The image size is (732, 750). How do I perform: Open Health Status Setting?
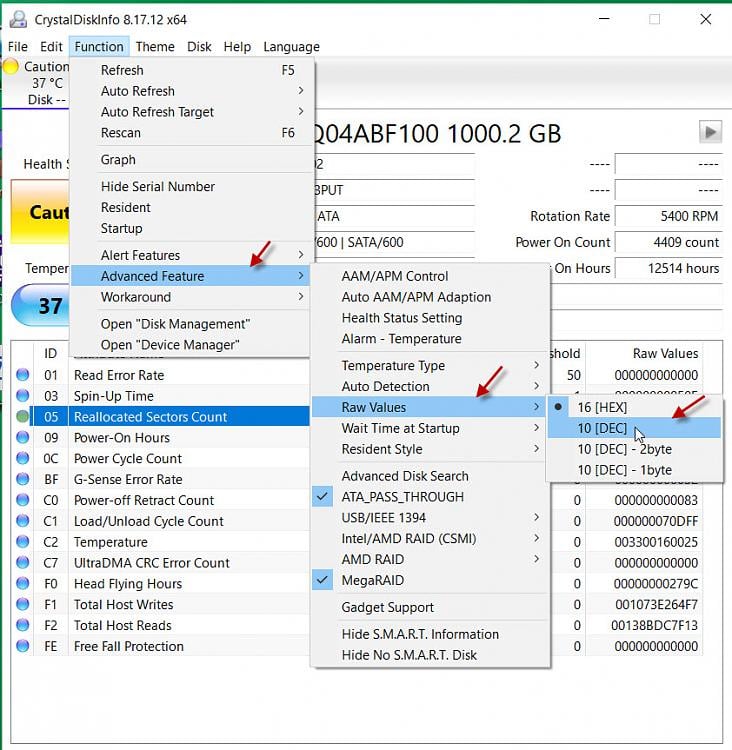coord(430,318)
